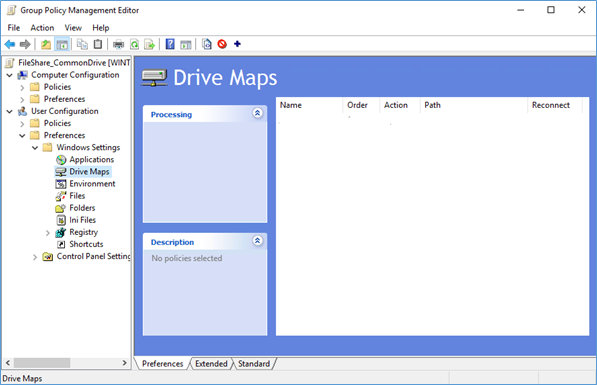
Task: Click the Refresh toolbar icon
Action: click(x=134, y=45)
